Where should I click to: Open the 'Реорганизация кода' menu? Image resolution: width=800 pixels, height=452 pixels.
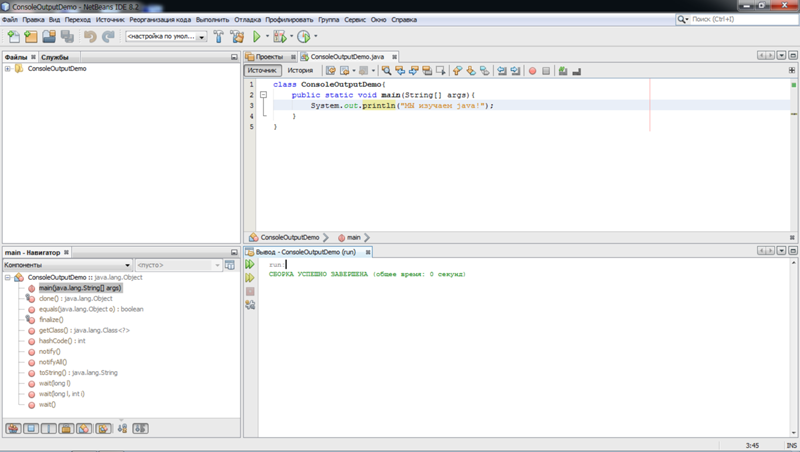pyautogui.click(x=160, y=20)
